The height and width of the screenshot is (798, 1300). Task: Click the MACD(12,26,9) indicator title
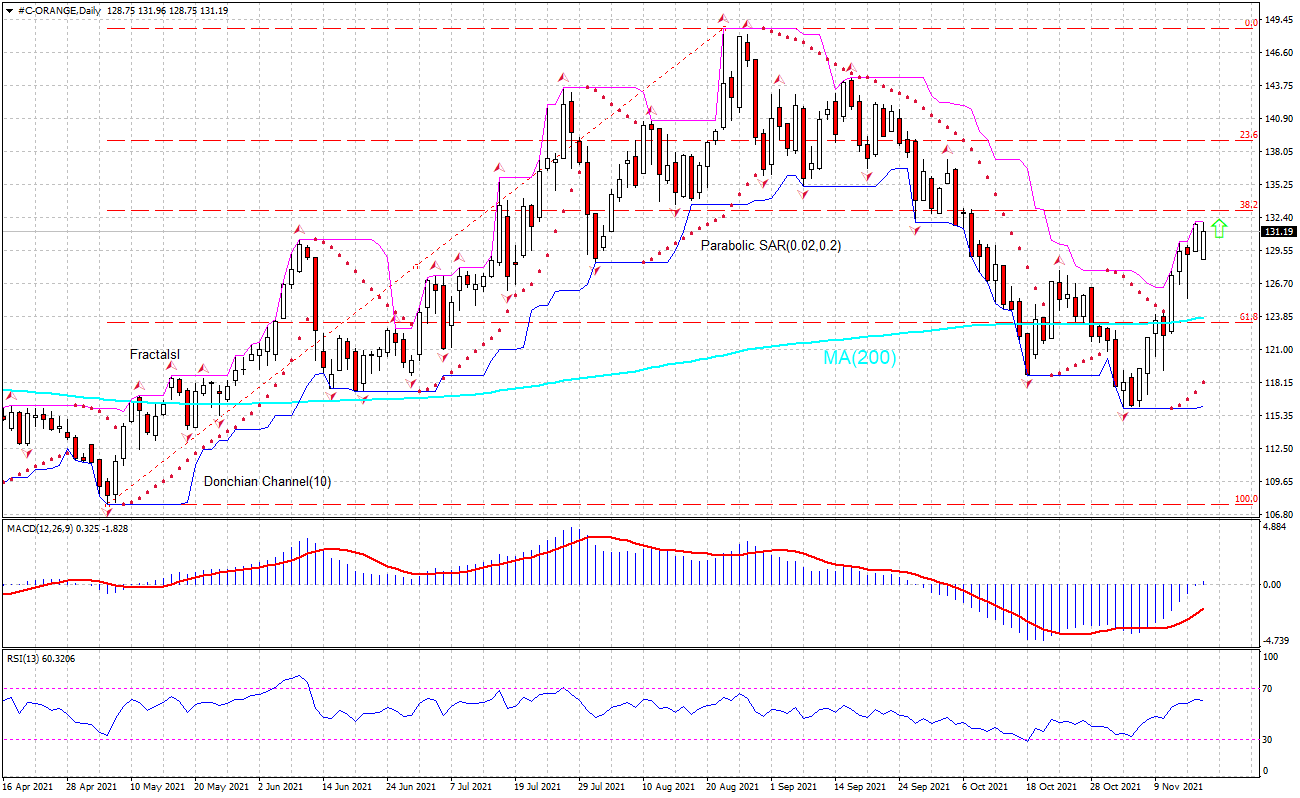(x=38, y=528)
